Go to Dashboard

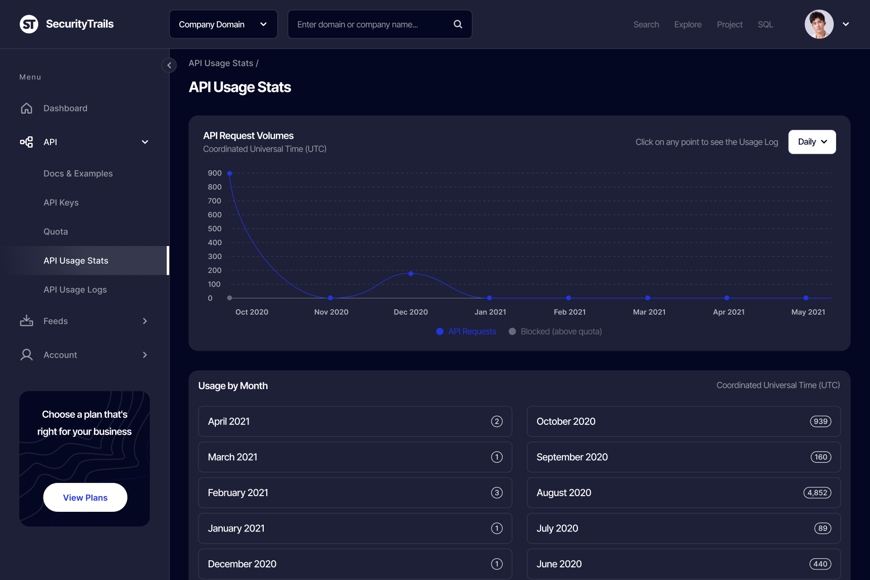(x=65, y=108)
